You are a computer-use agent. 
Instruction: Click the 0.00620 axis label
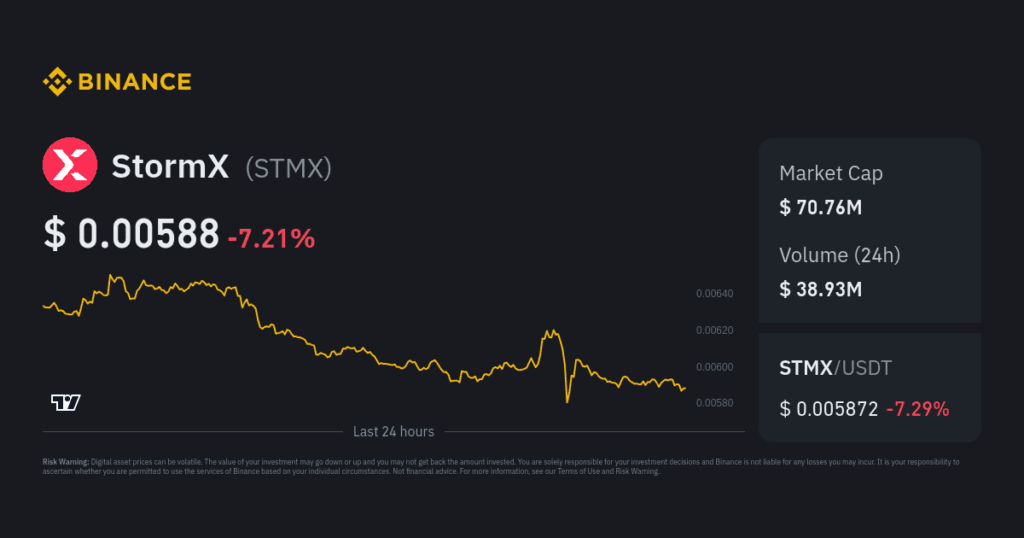714,330
